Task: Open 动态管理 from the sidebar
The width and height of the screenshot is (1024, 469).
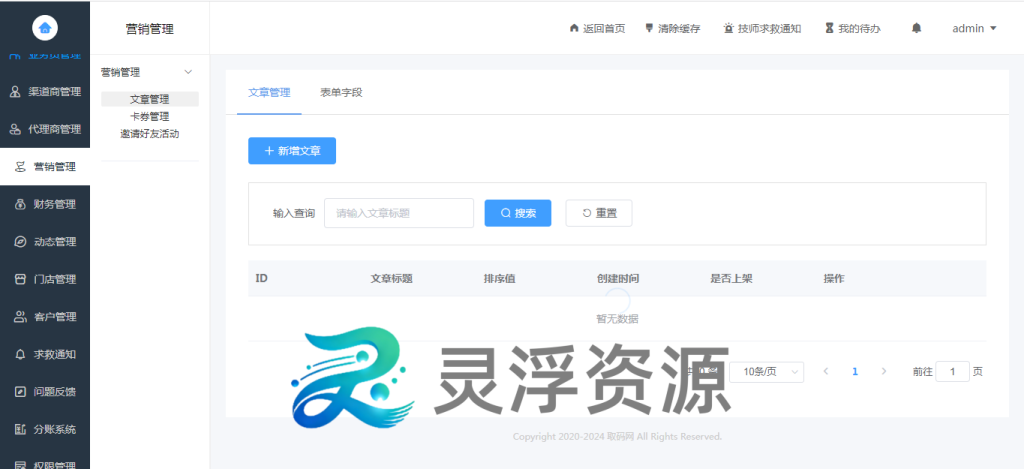Action: pyautogui.click(x=44, y=242)
